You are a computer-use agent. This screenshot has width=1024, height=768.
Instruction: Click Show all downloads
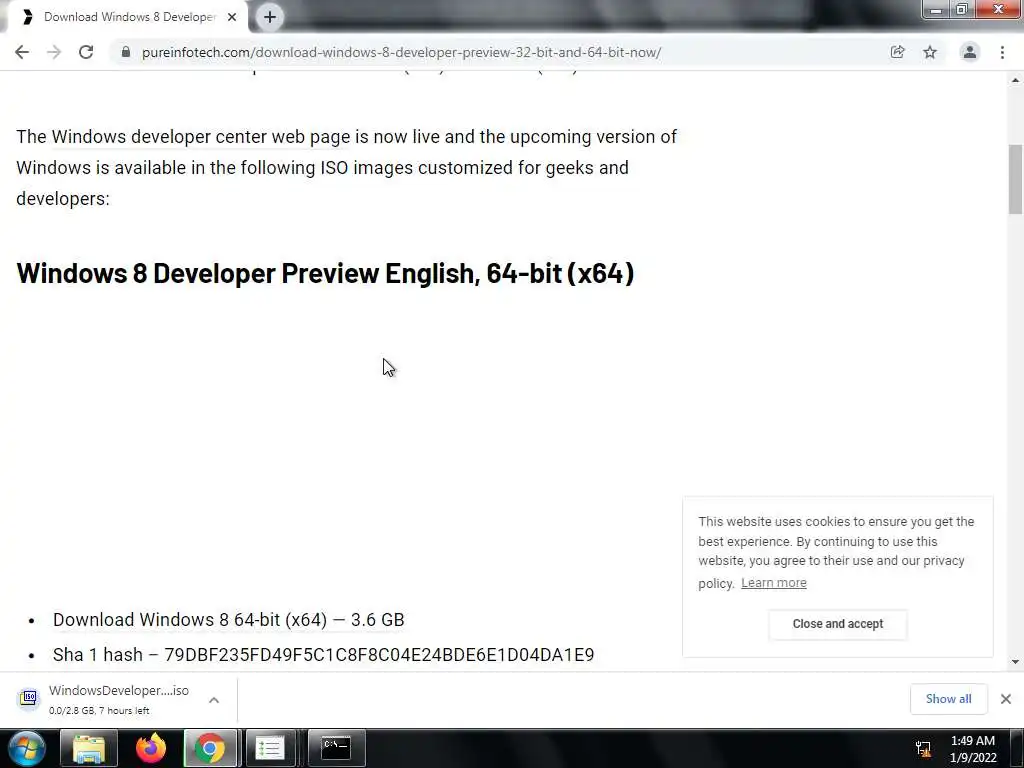[x=948, y=699]
